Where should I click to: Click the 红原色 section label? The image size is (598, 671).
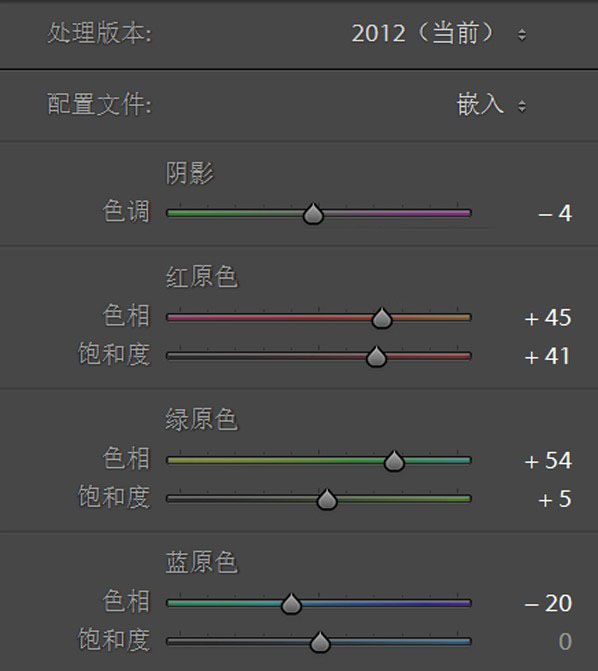tap(202, 277)
